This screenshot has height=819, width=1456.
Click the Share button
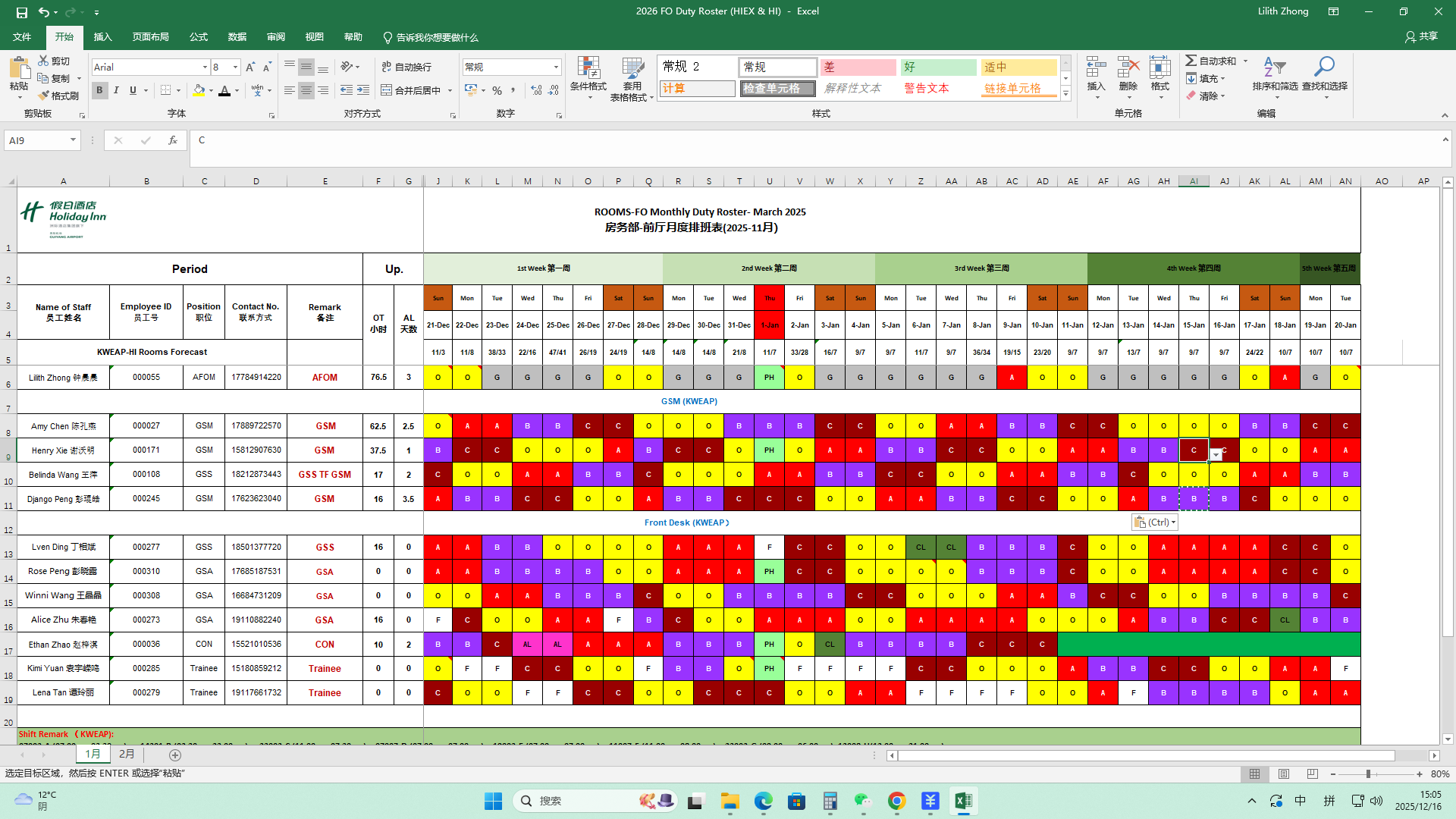(1421, 36)
